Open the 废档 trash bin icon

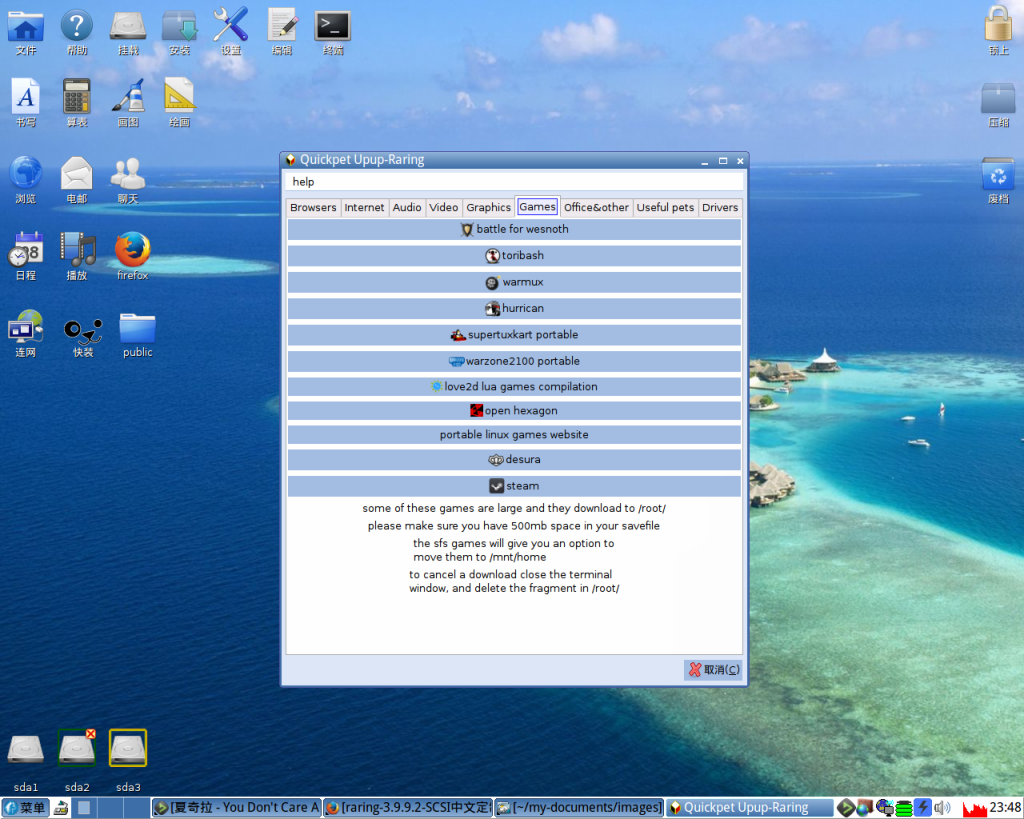point(998,174)
